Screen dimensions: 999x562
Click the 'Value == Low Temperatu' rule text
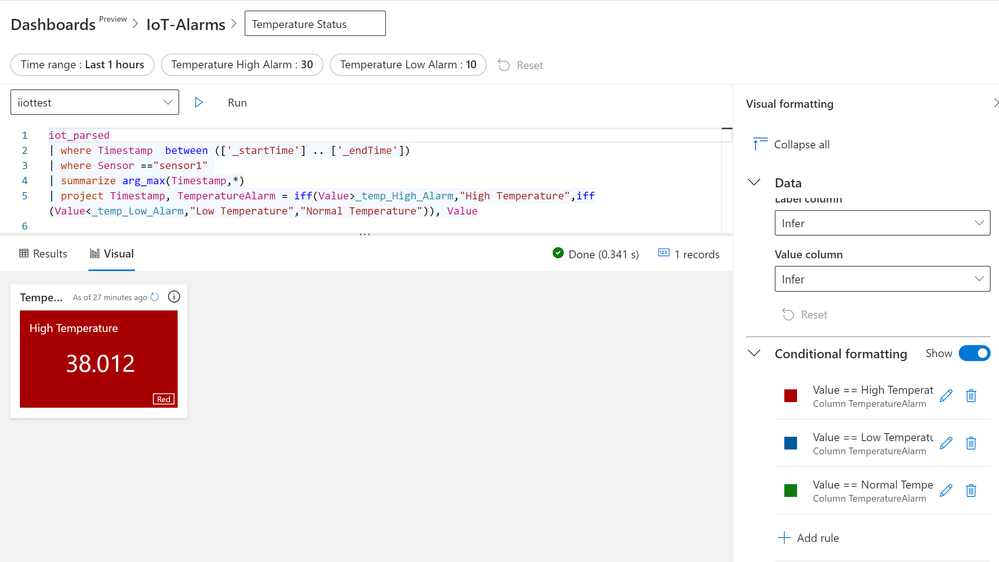873,437
